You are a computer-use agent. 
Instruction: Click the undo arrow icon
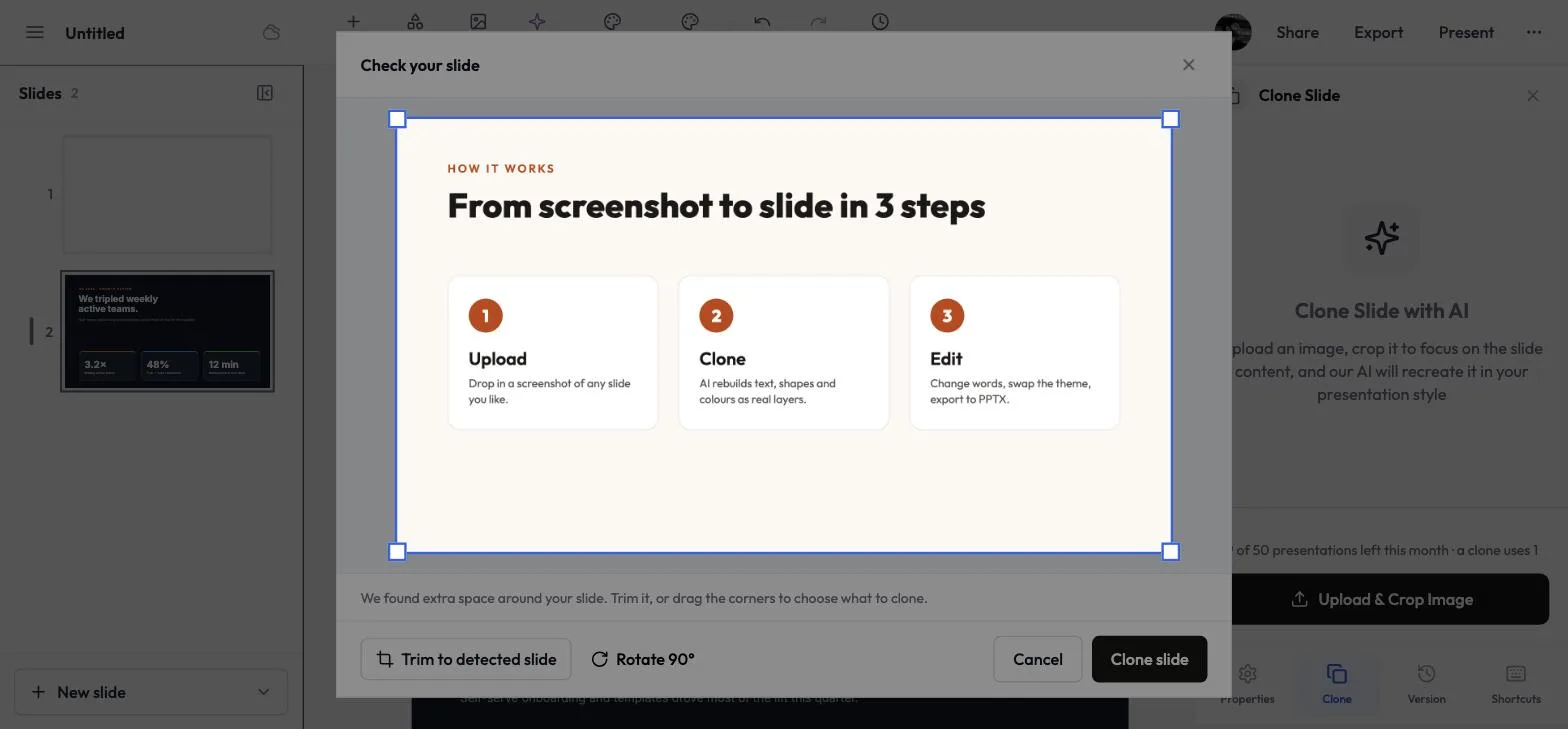[x=762, y=21]
